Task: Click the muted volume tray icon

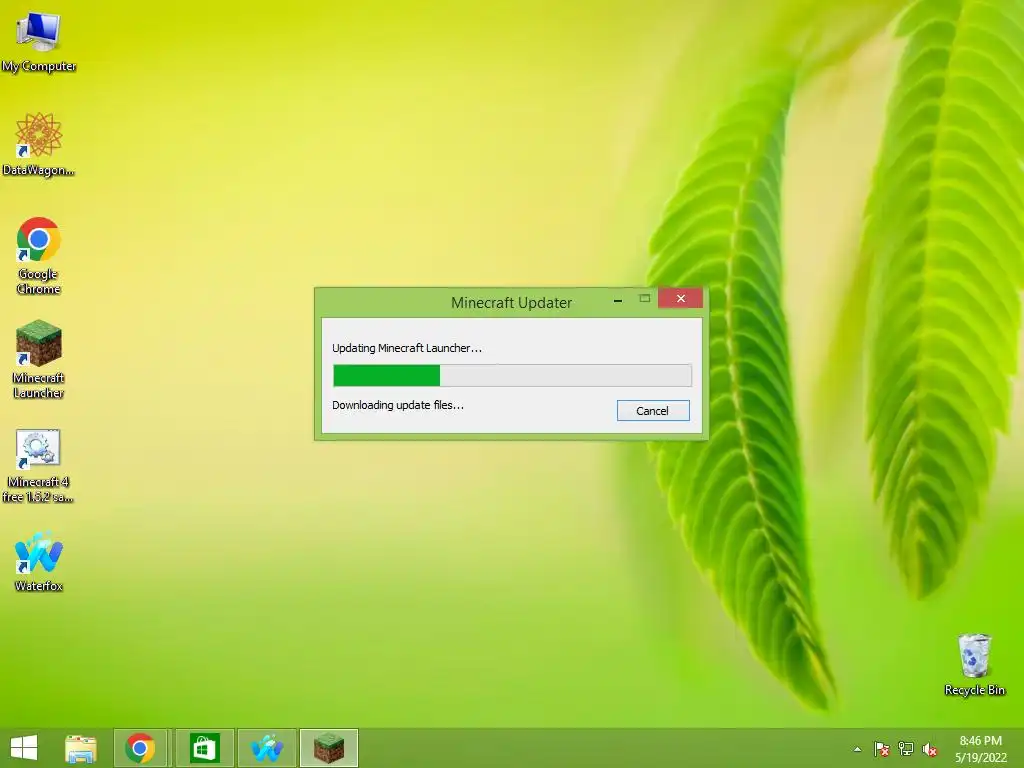Action: coord(930,750)
